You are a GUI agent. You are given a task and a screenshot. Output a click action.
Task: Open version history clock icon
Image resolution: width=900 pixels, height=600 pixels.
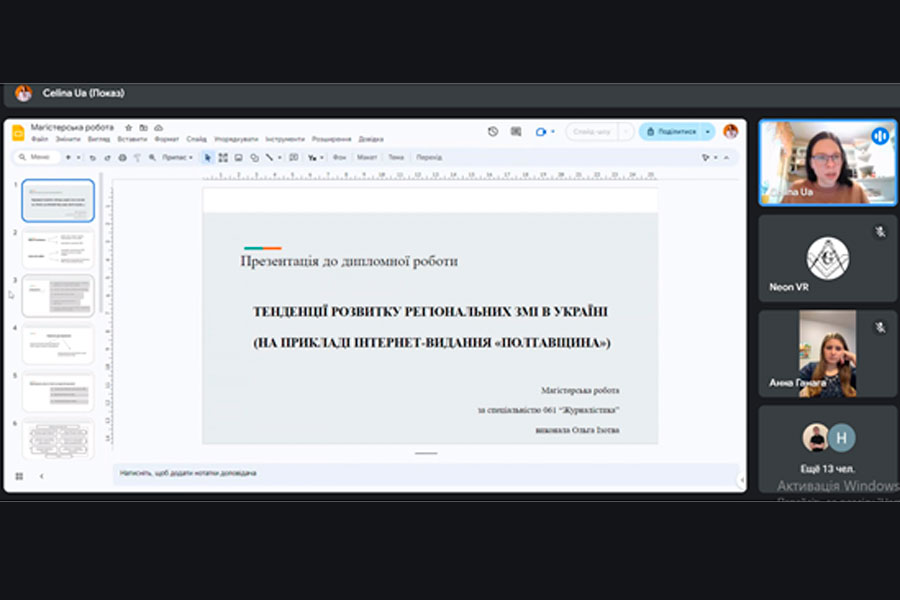(492, 131)
